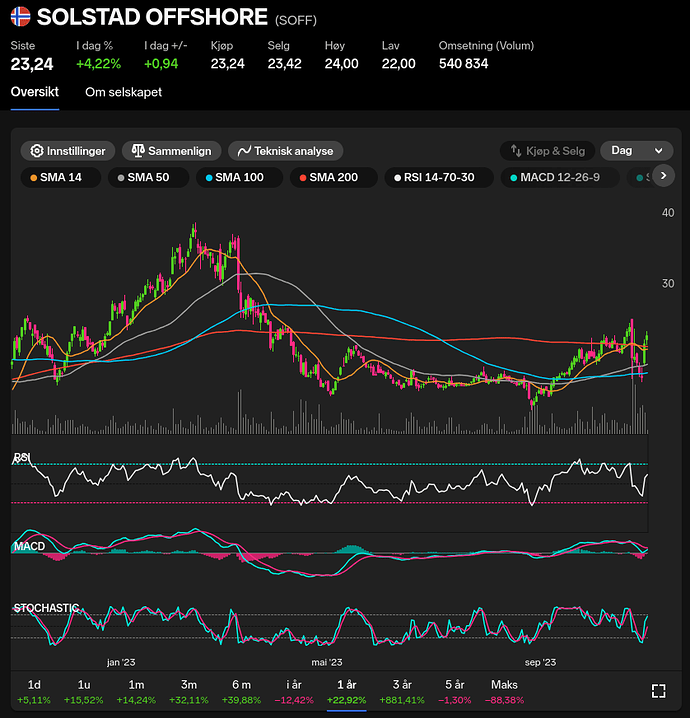Toggle the SMA 14 indicator chip
The height and width of the screenshot is (718, 690).
(61, 177)
